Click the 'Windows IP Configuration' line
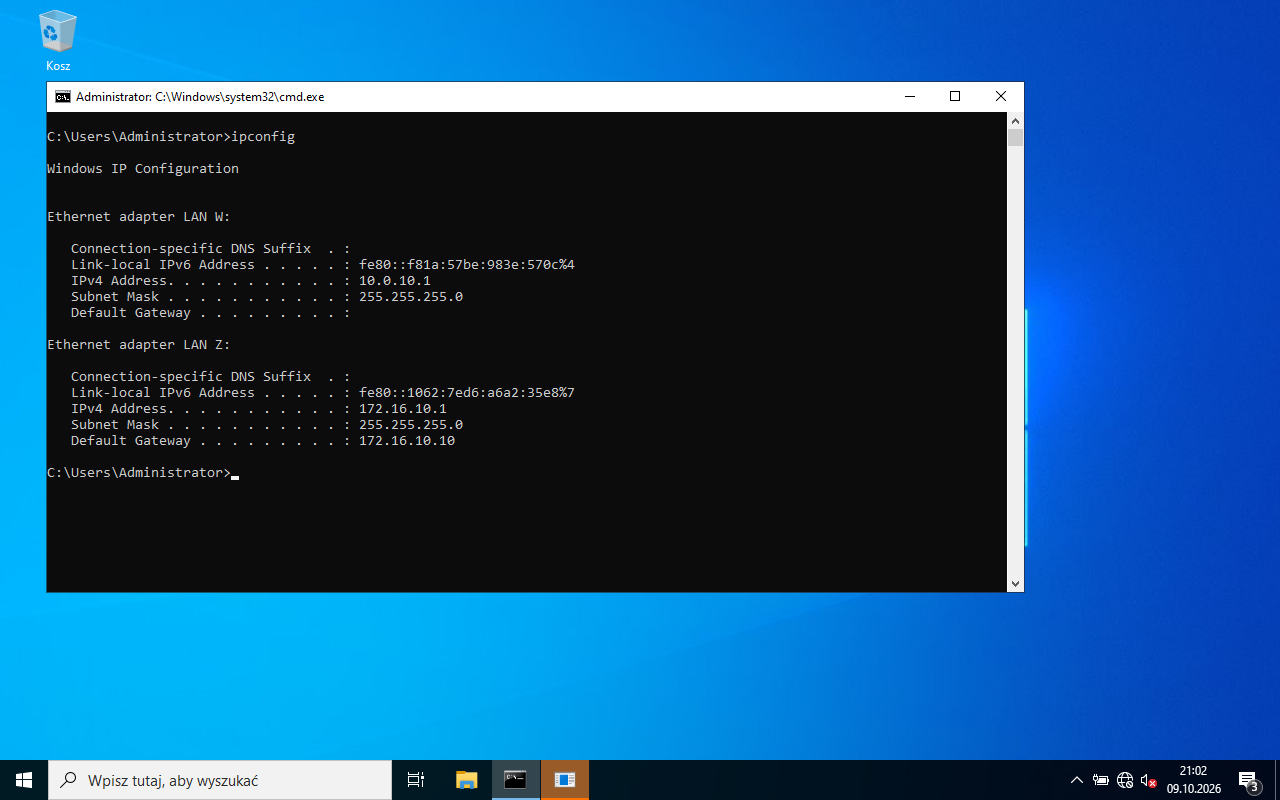This screenshot has width=1280, height=800. (x=143, y=169)
